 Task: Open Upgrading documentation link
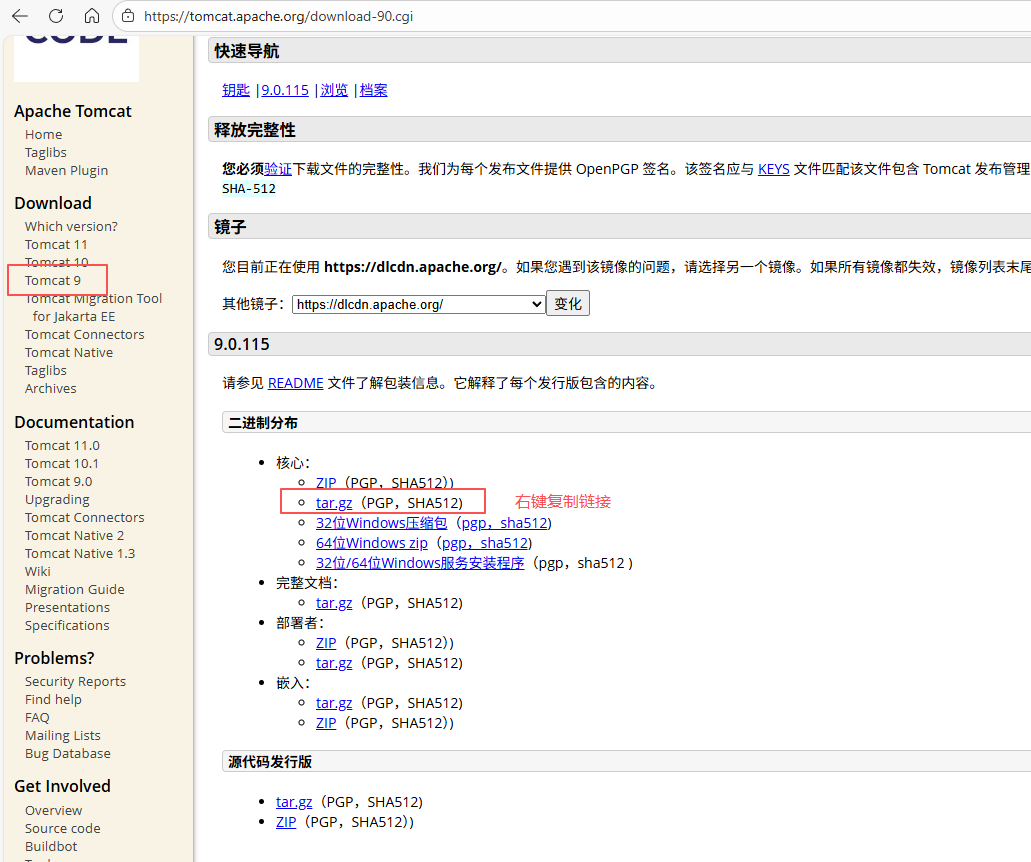click(57, 500)
